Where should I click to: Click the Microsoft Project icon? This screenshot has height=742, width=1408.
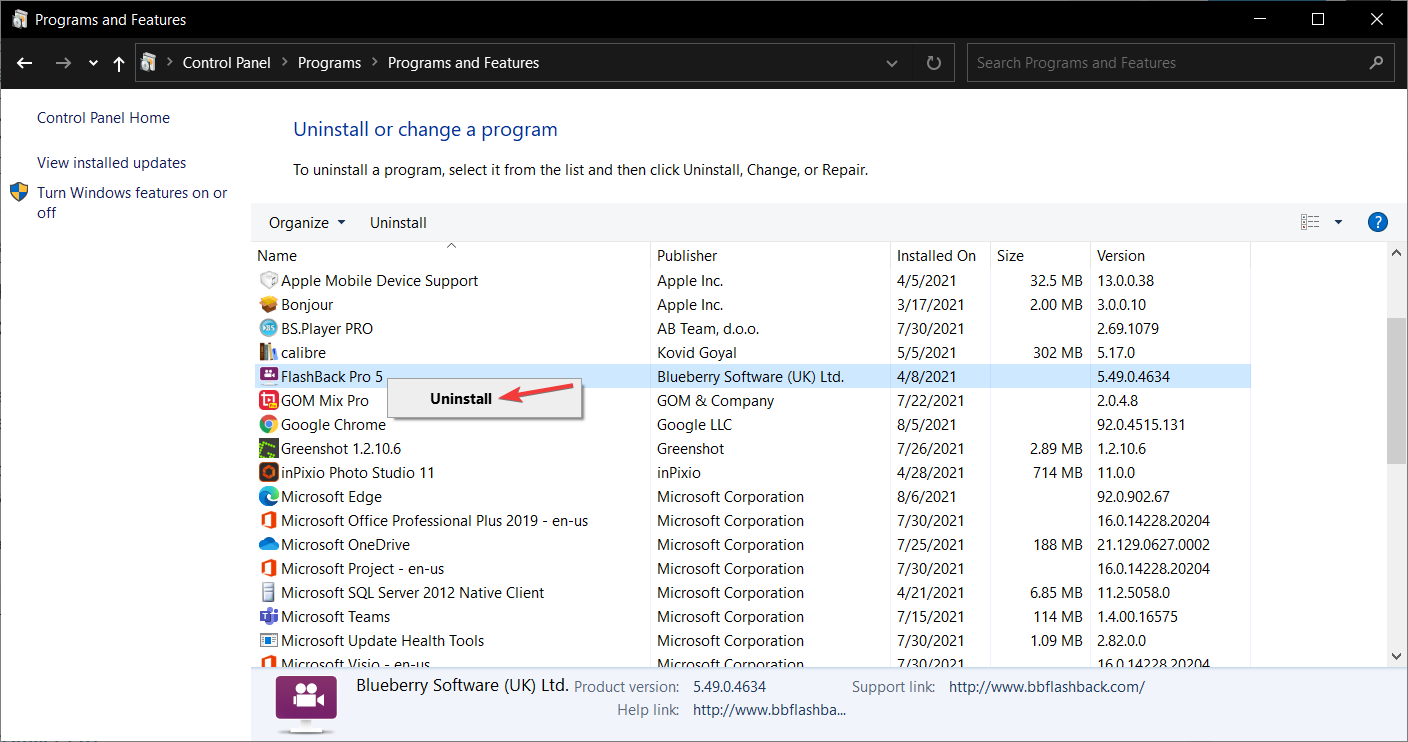pyautogui.click(x=268, y=569)
